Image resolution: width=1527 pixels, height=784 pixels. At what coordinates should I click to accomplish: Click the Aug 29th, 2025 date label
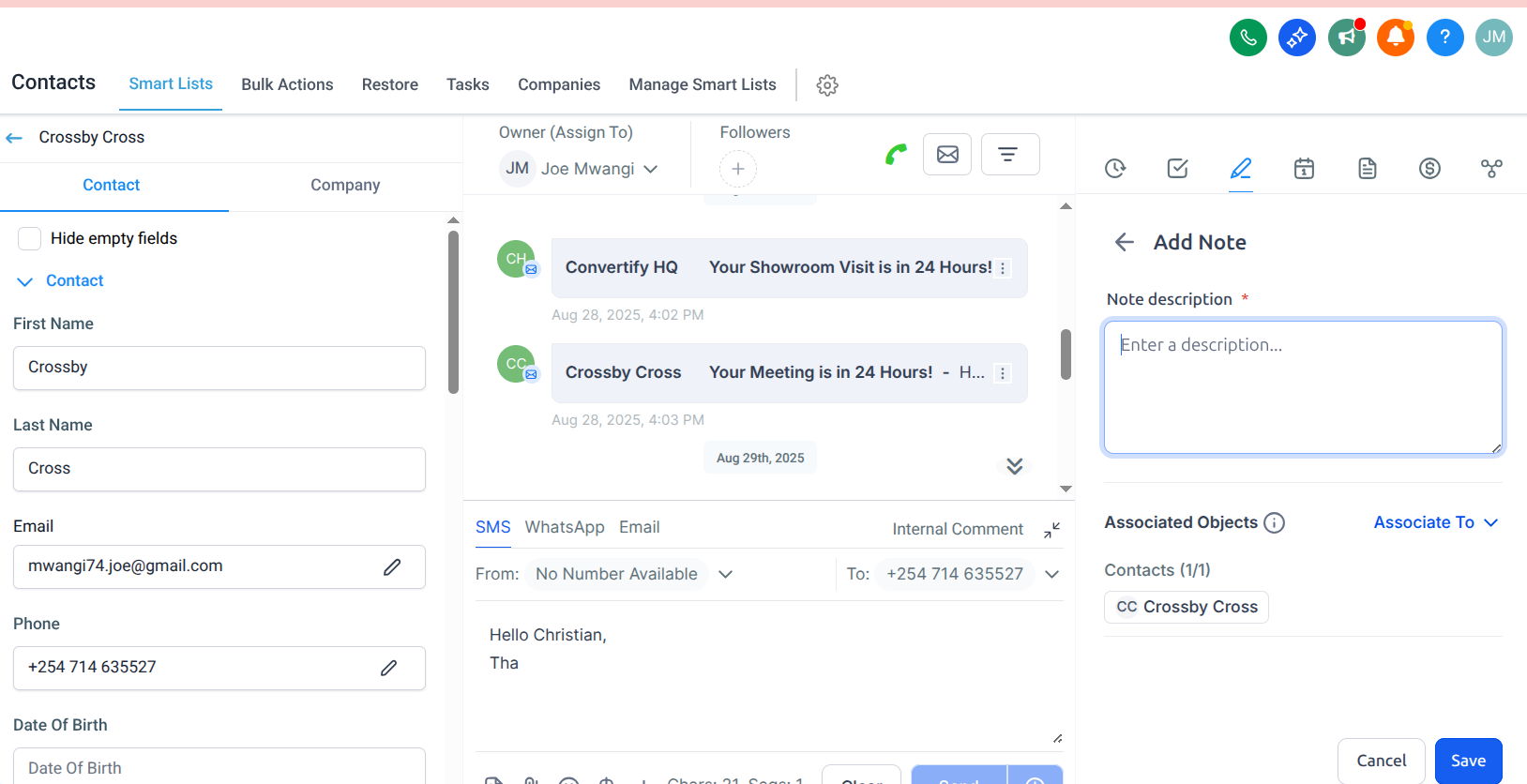(x=761, y=459)
